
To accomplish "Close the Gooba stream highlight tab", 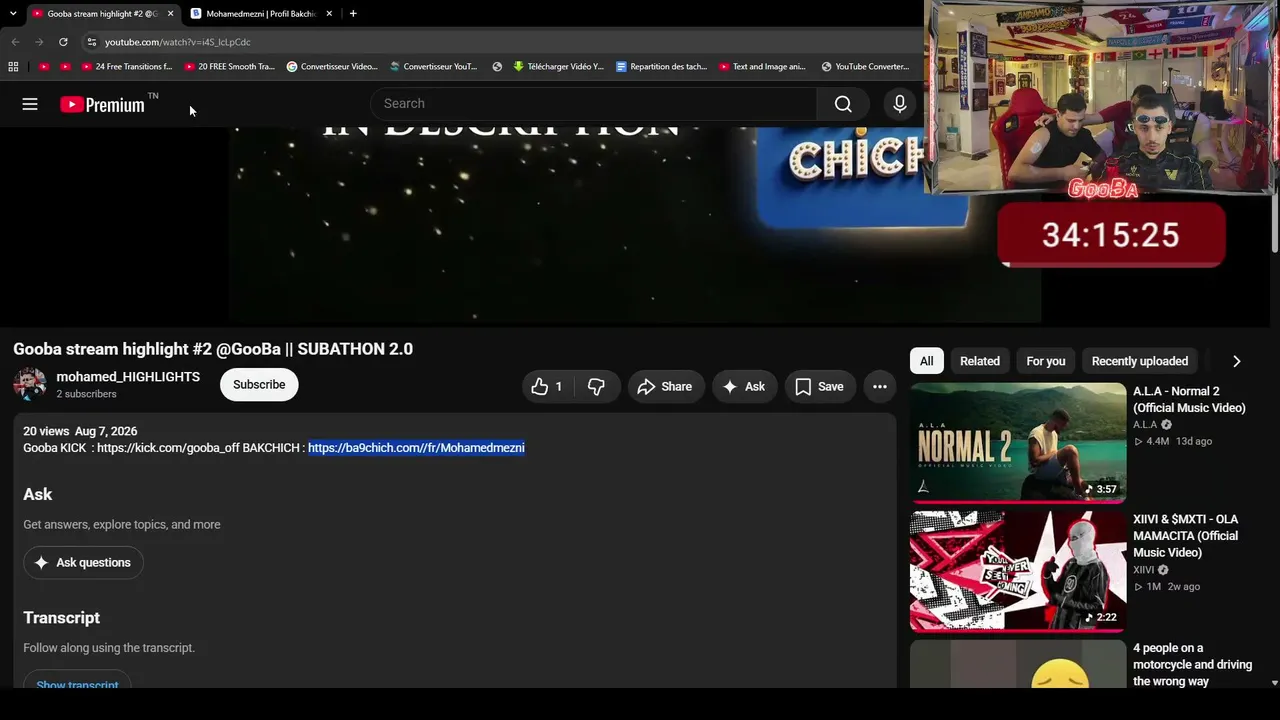I will 170,14.
